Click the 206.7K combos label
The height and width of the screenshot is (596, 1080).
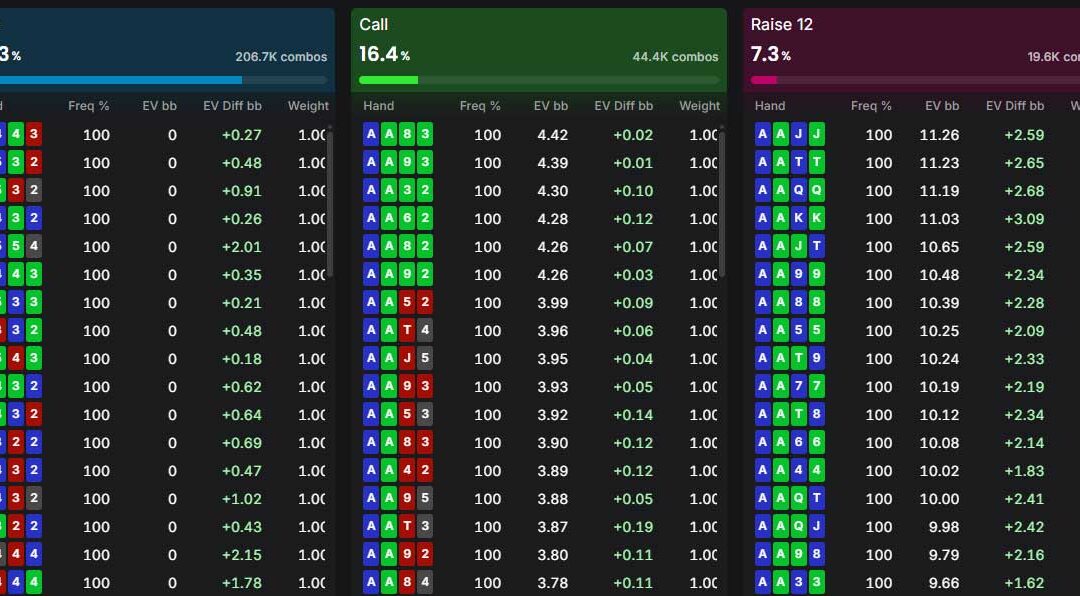click(x=281, y=57)
